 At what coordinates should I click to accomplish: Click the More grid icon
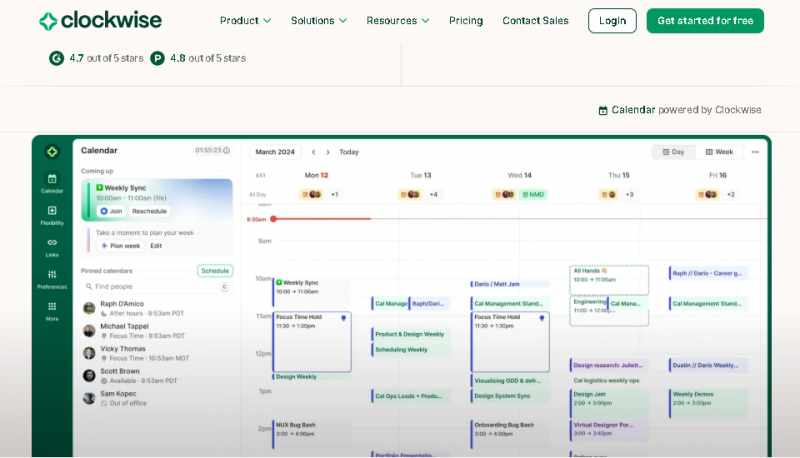(52, 307)
